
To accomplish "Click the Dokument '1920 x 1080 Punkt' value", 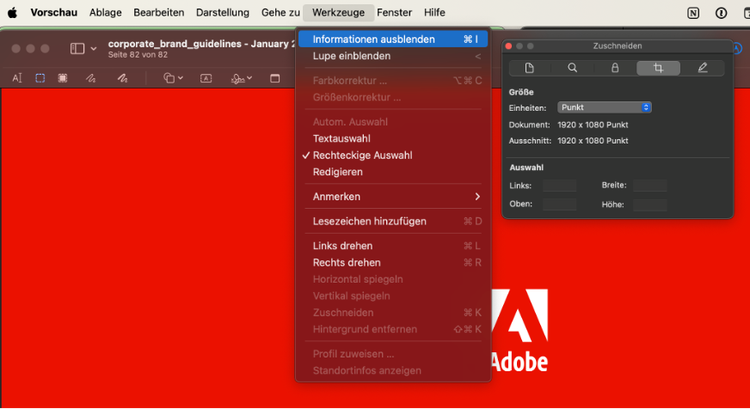I will (593, 125).
